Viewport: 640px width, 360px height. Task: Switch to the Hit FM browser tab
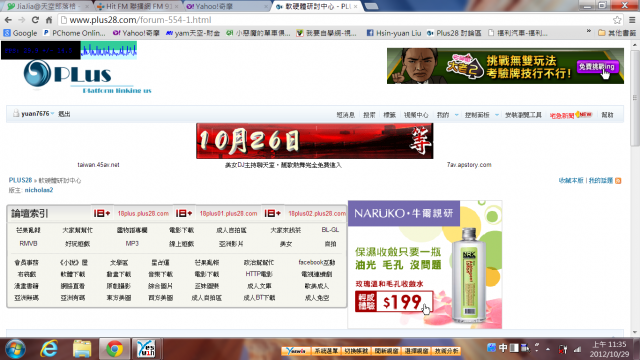coord(136,7)
